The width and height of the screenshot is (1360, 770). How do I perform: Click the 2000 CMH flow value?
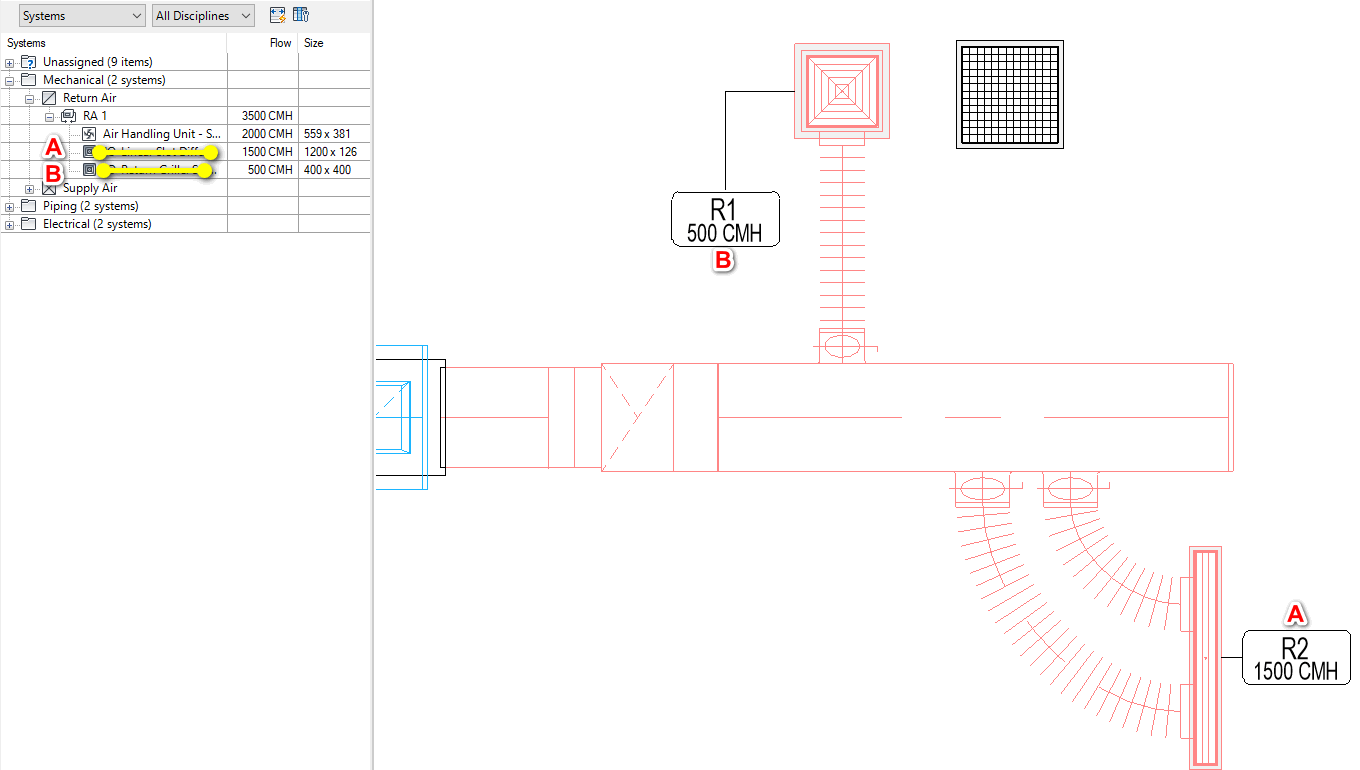click(267, 134)
